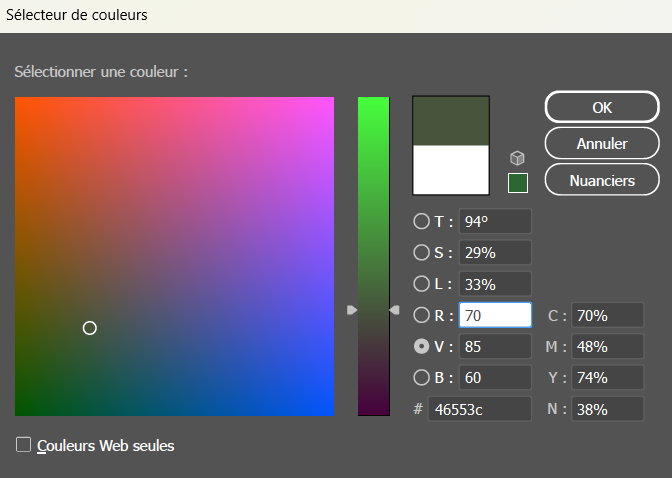Click the V green value field

(495, 347)
